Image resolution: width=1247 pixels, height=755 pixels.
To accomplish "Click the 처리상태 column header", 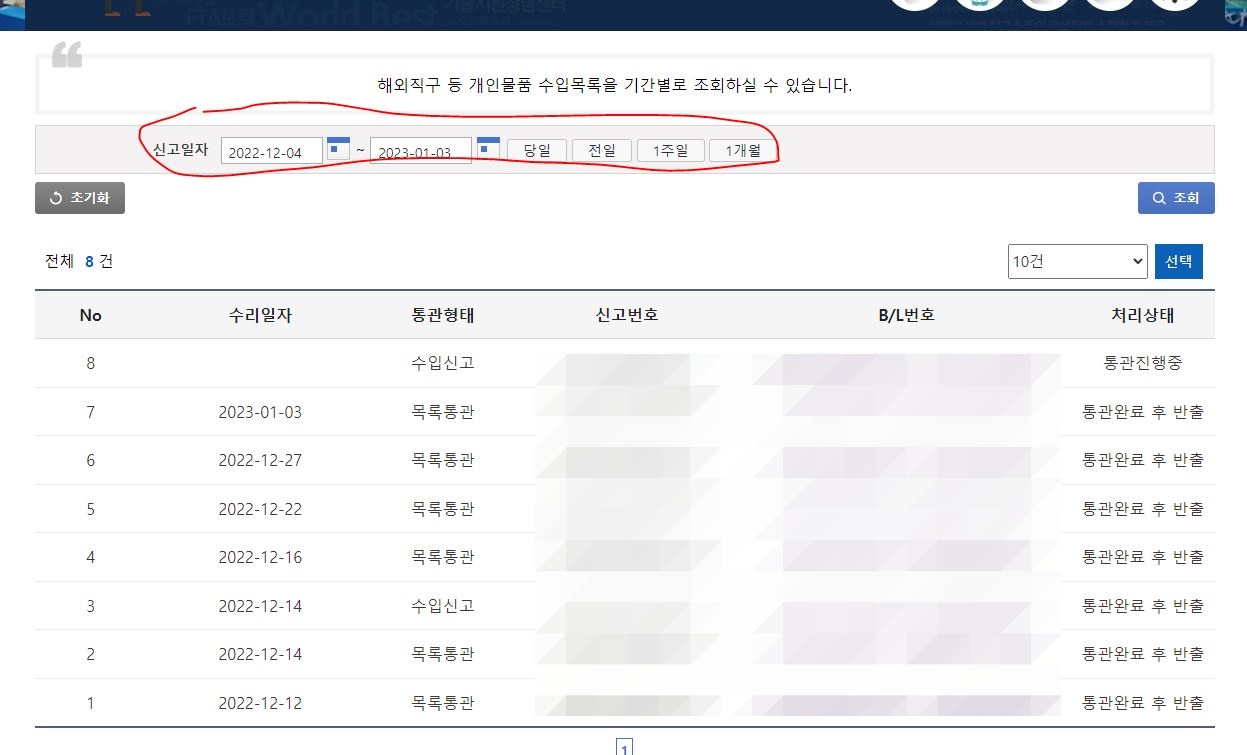I will [1142, 315].
